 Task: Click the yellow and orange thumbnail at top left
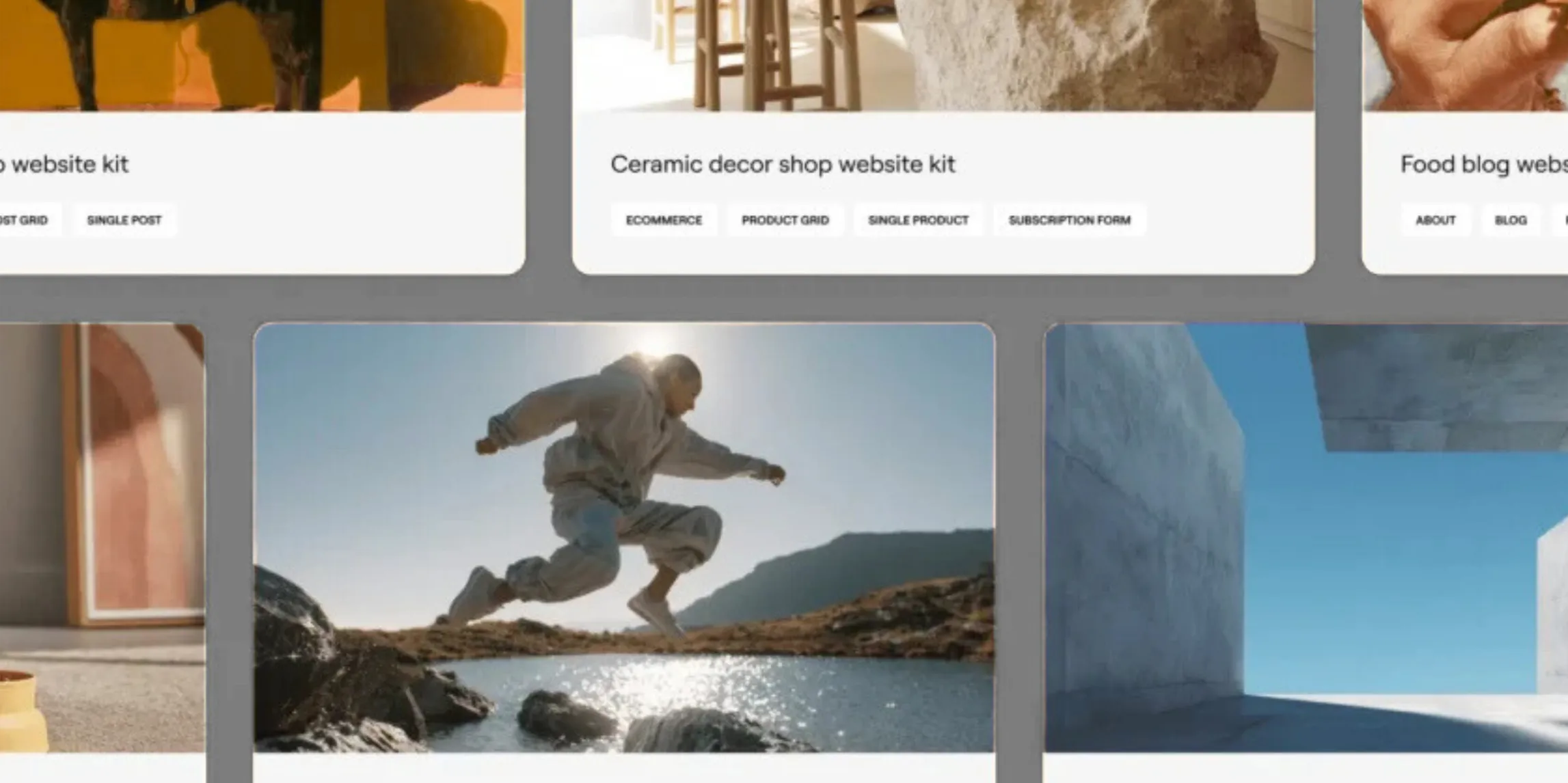pos(262,55)
